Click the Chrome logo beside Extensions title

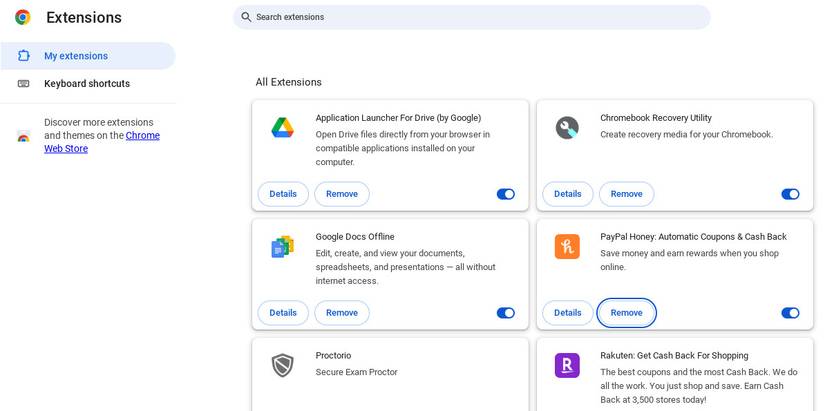pyautogui.click(x=22, y=17)
